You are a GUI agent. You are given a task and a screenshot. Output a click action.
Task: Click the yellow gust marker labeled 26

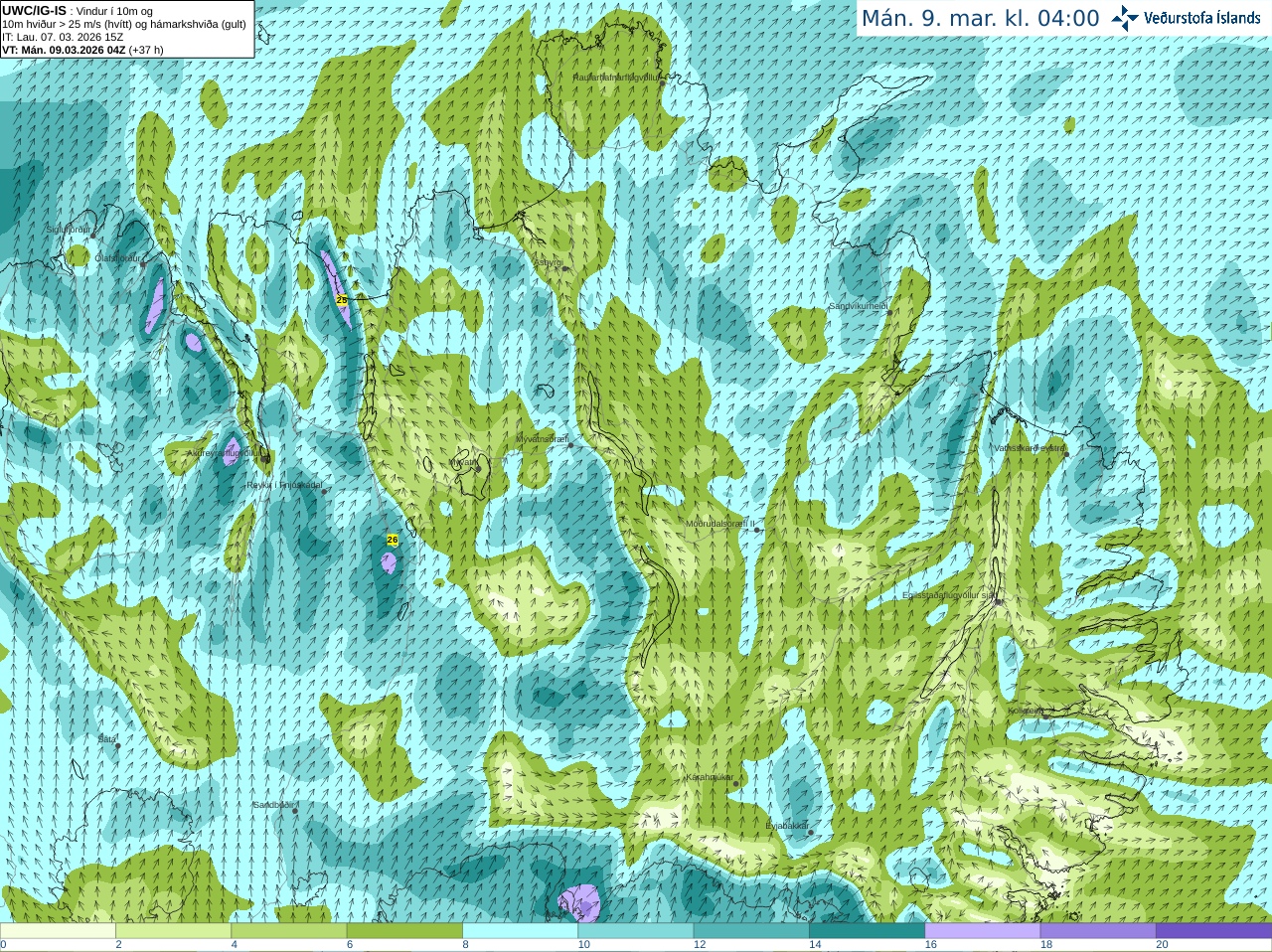[393, 540]
